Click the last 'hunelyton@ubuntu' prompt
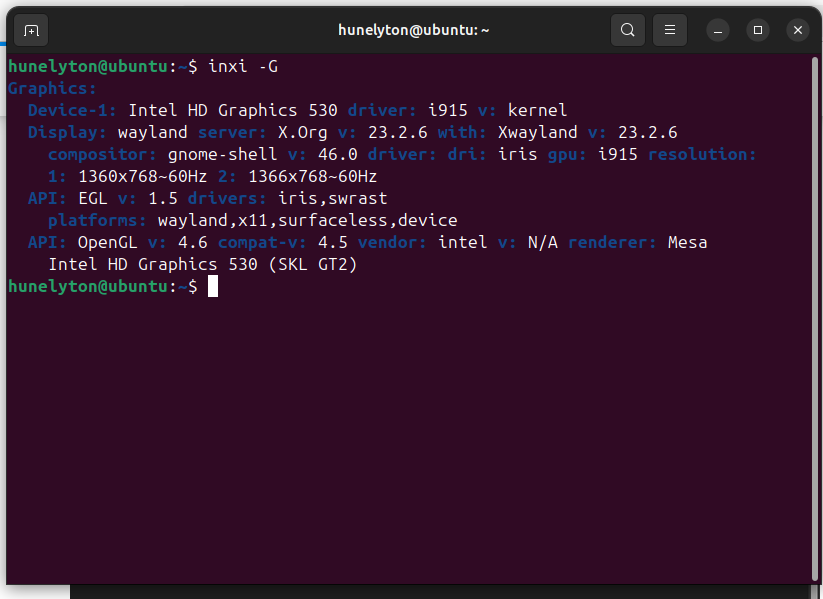 88,287
